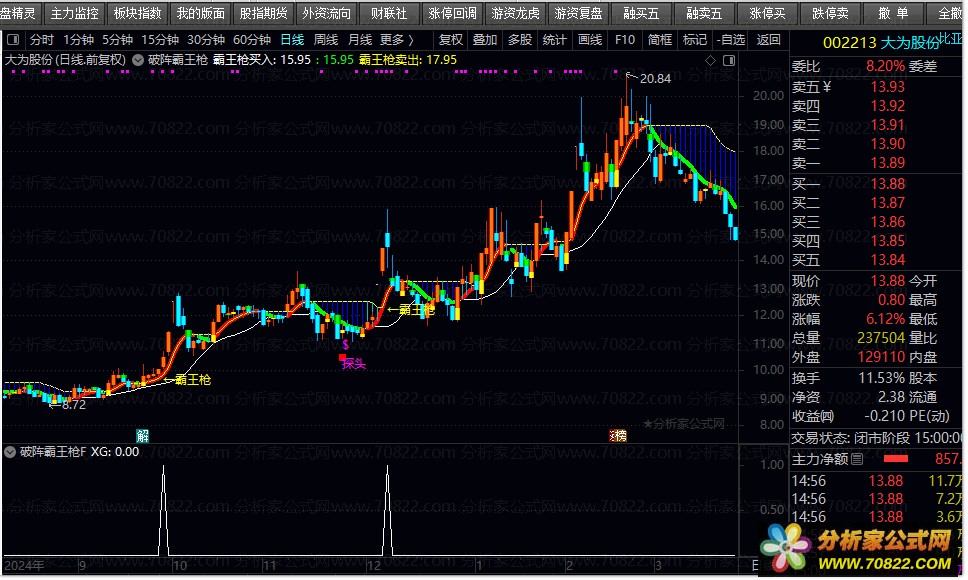Click the 复权 toolbar button
Image resolution: width=968 pixels, height=580 pixels.
tap(451, 40)
